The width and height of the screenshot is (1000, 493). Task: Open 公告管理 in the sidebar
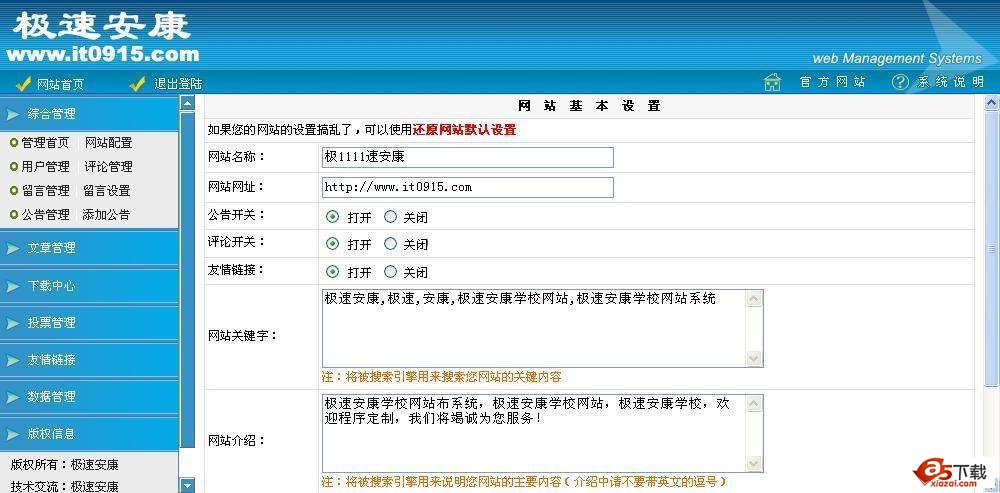pyautogui.click(x=45, y=215)
